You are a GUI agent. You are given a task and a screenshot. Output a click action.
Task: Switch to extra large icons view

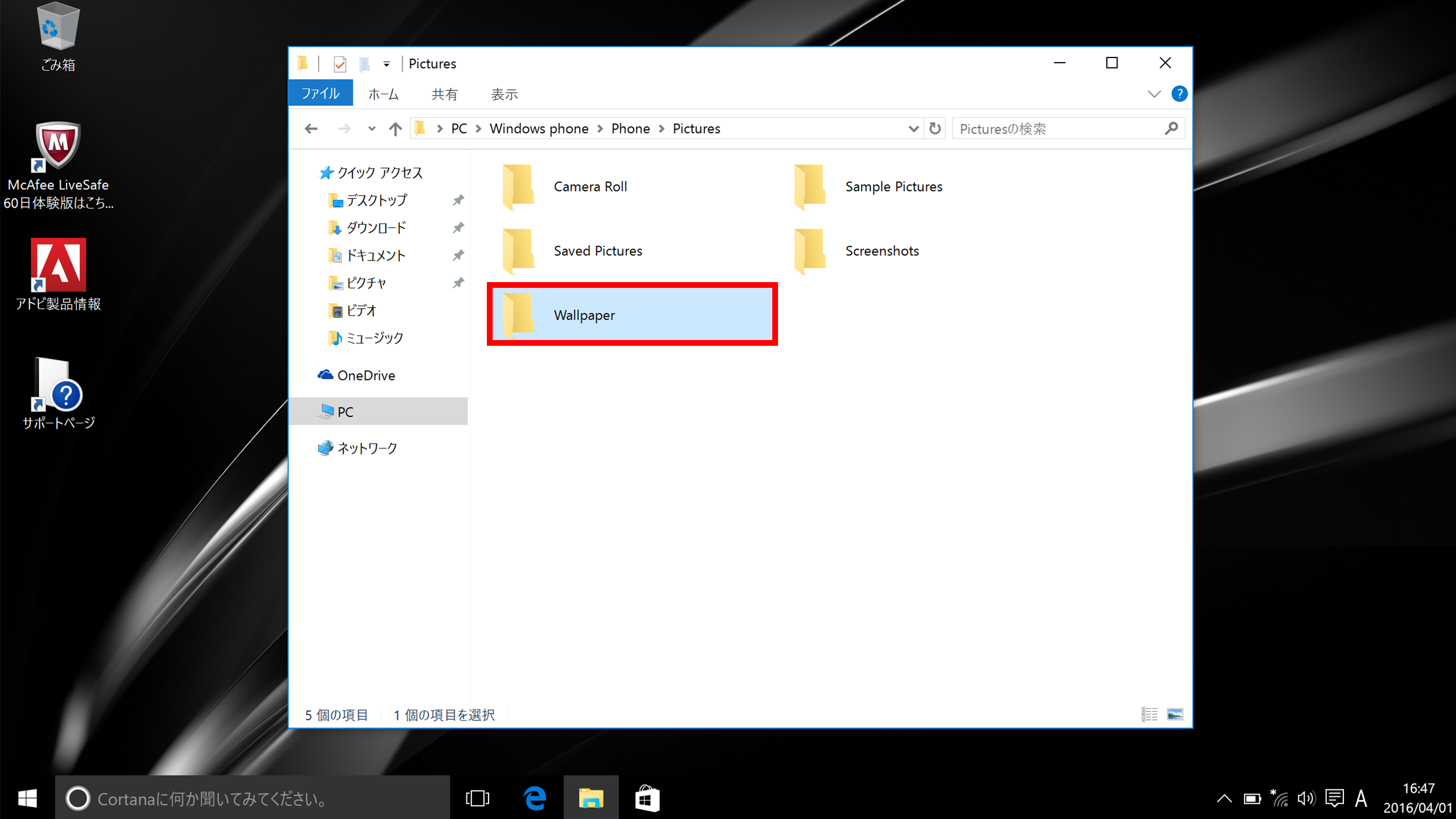[x=1175, y=714]
